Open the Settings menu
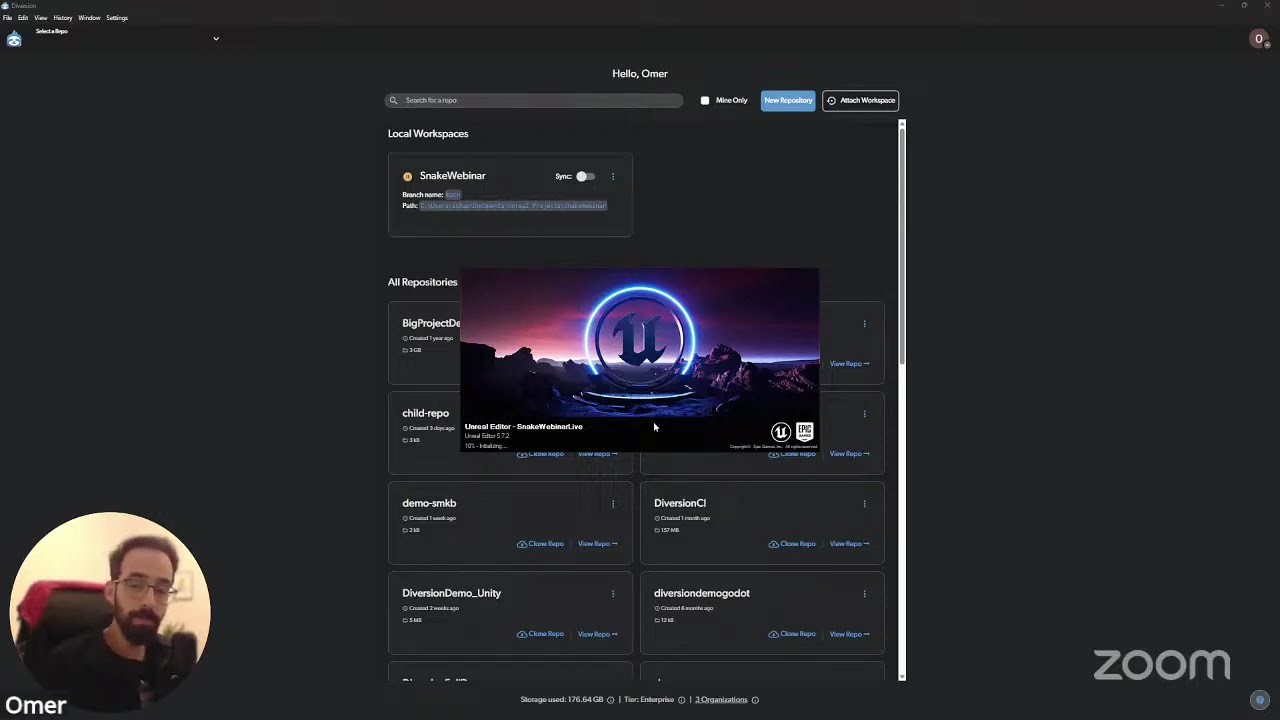1280x720 pixels. [x=117, y=18]
